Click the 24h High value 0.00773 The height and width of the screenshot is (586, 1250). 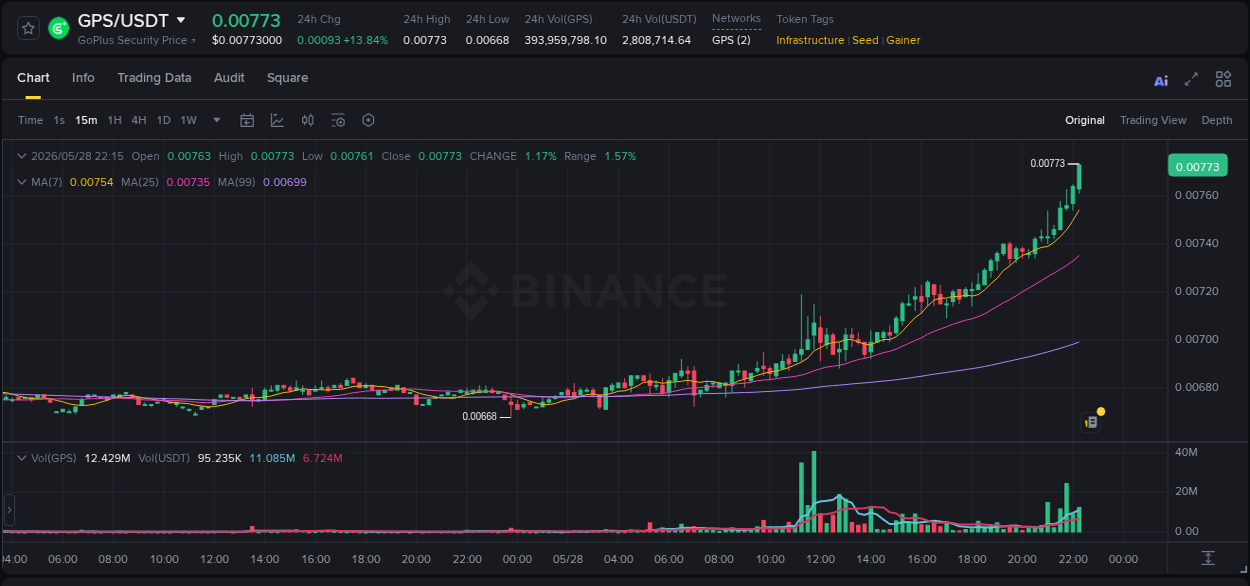(x=425, y=40)
